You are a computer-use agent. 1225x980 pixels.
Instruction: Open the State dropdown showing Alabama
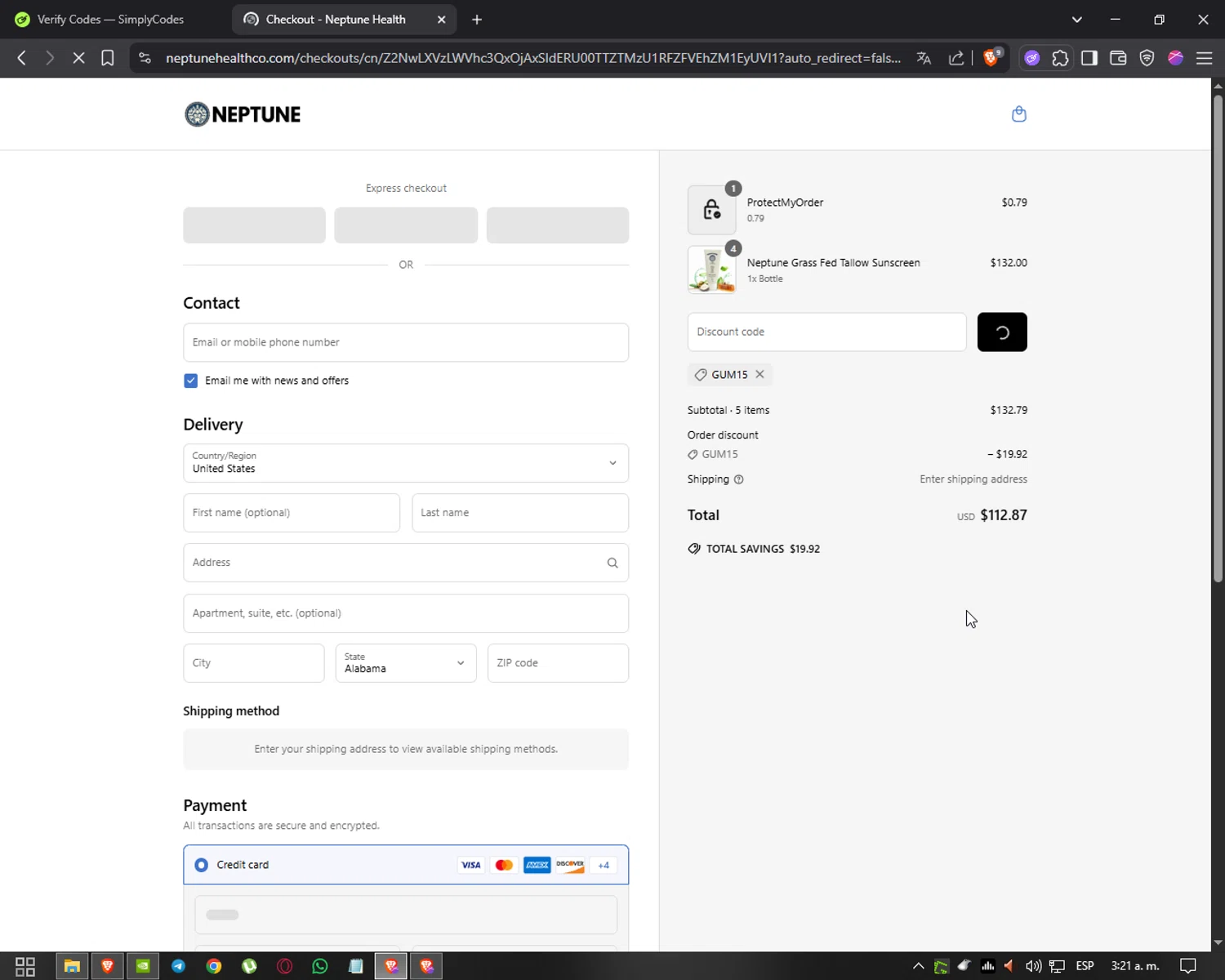click(x=406, y=663)
